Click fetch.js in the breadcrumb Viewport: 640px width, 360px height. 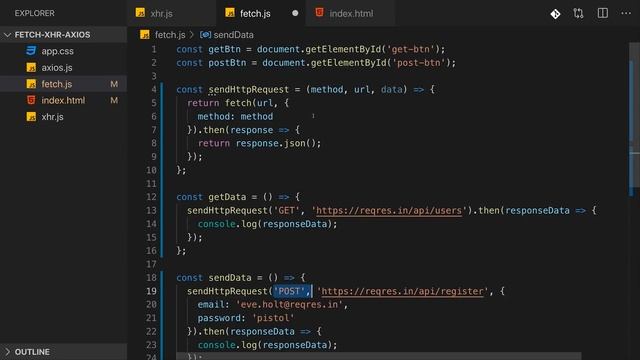[x=170, y=35]
